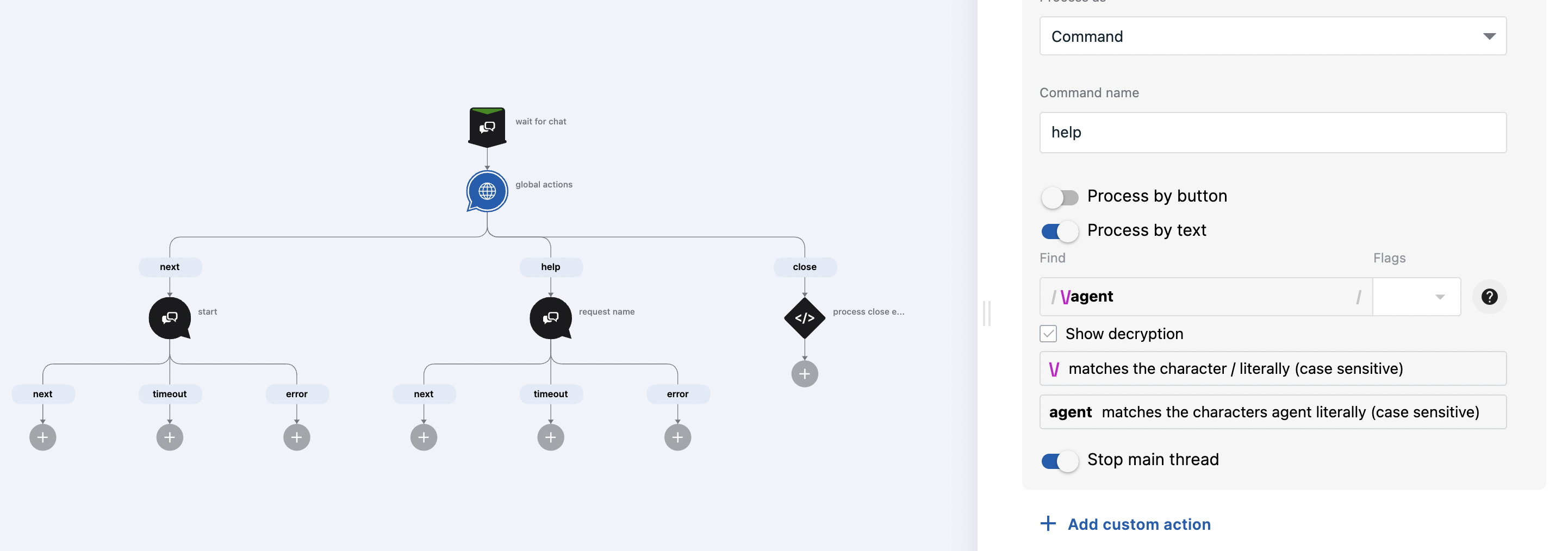Click the 'agent' characters decryption row
This screenshot has width=1568, height=551.
(x=1273, y=412)
